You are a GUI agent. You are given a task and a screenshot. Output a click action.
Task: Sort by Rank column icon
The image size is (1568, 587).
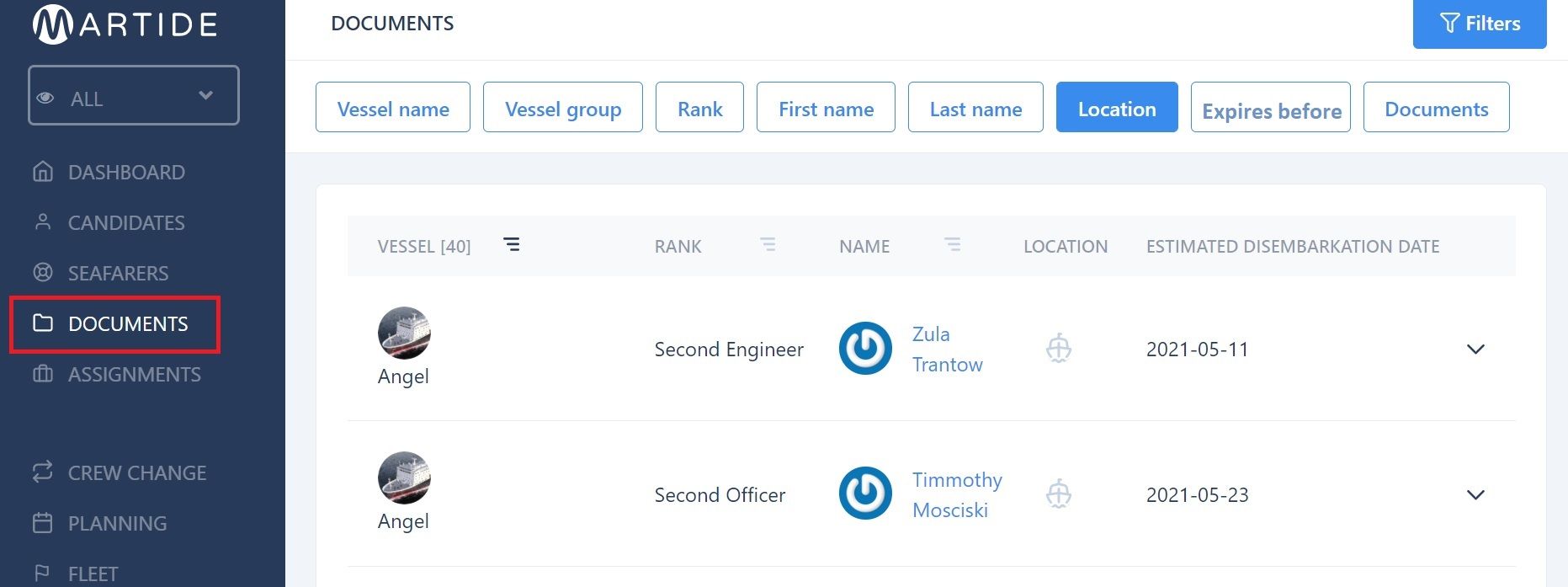768,244
